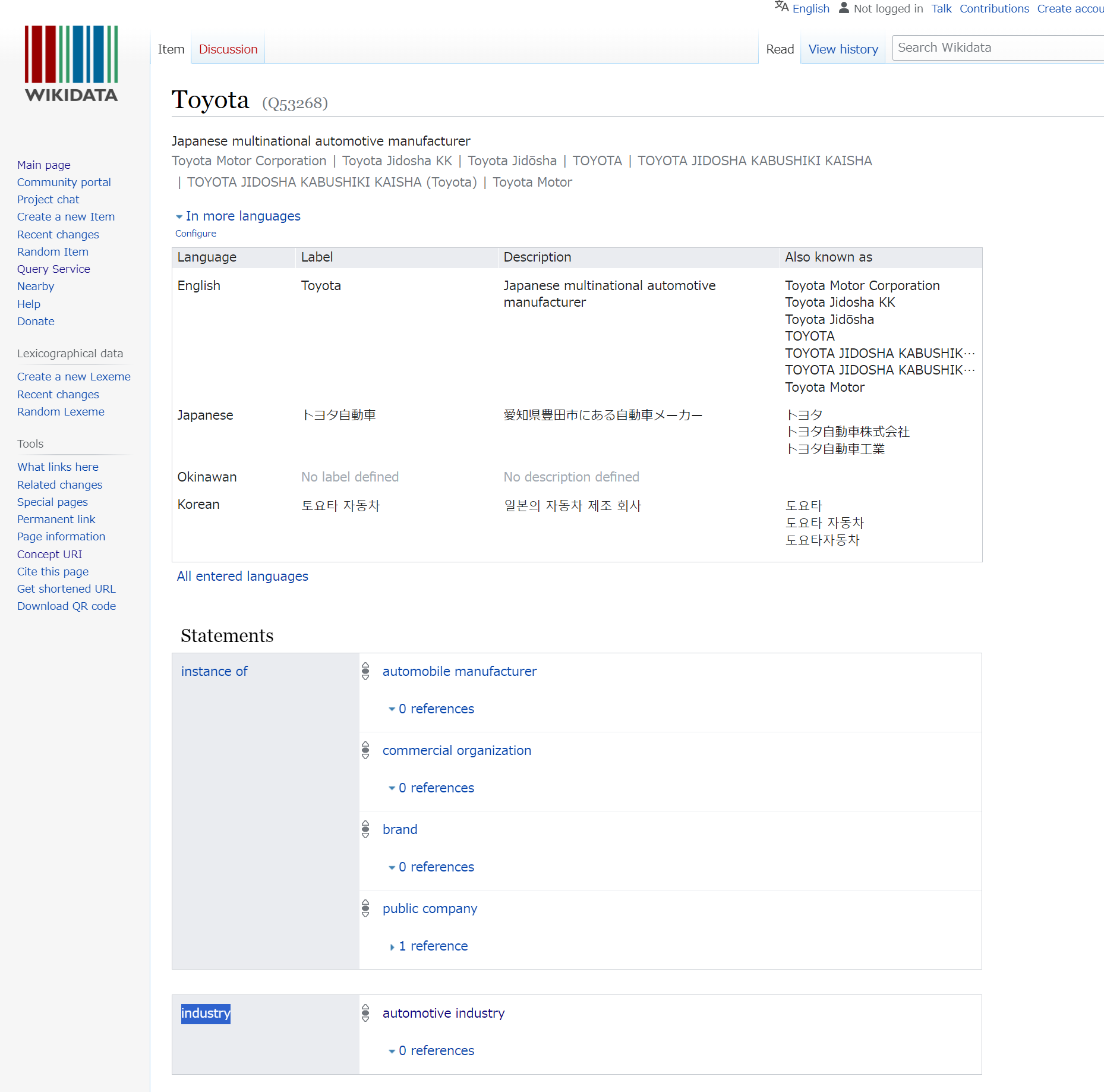This screenshot has width=1104, height=1092.
Task: Expand references under commercial organization
Action: pos(431,788)
